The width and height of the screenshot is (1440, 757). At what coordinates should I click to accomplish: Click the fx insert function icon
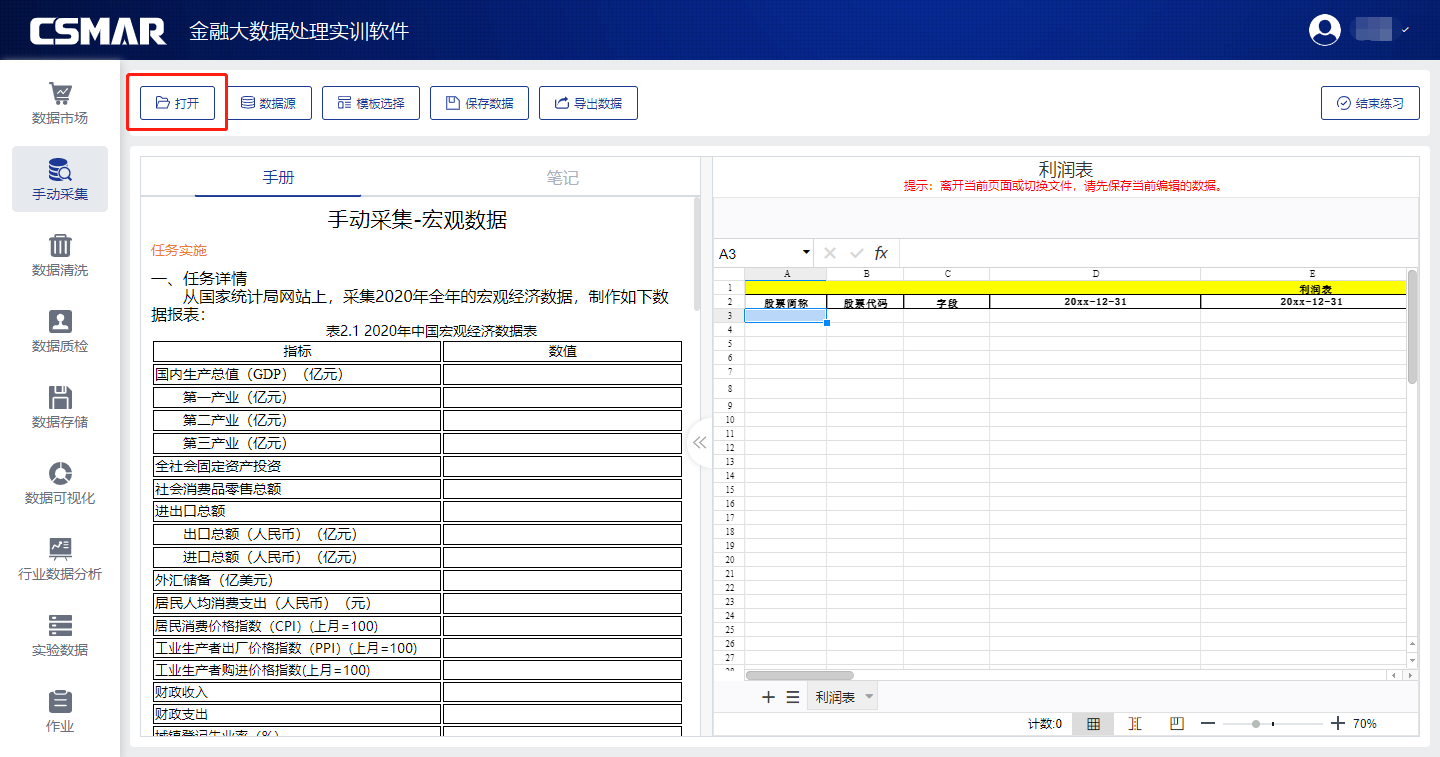881,254
